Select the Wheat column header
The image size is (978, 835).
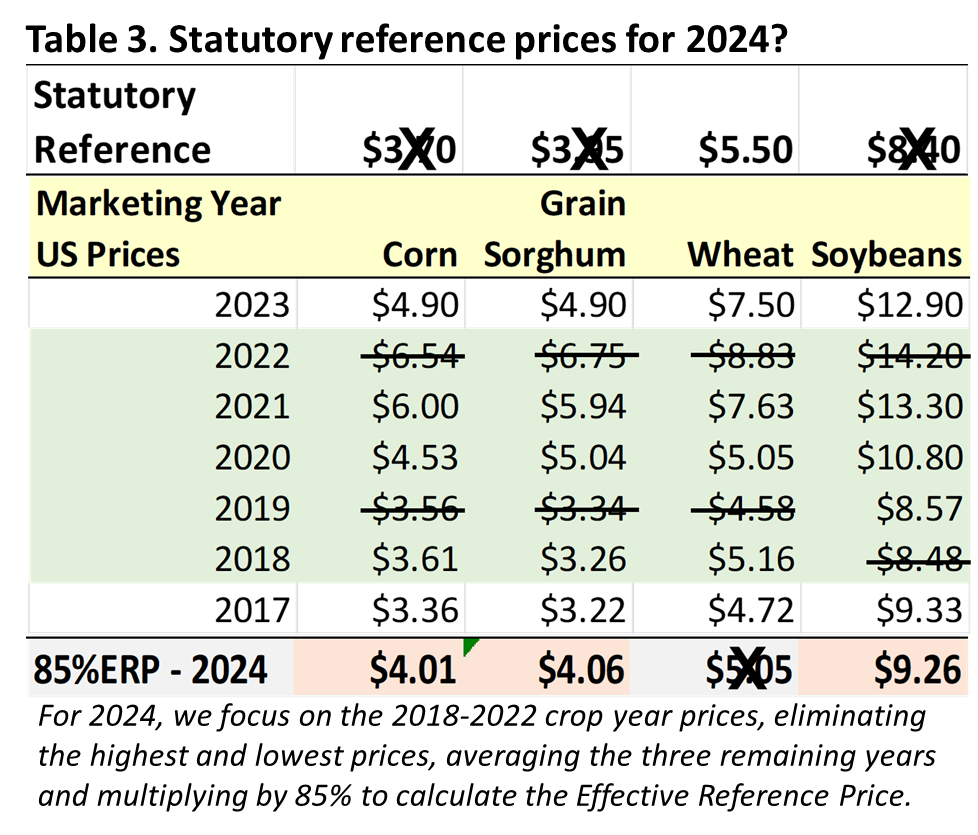click(740, 255)
